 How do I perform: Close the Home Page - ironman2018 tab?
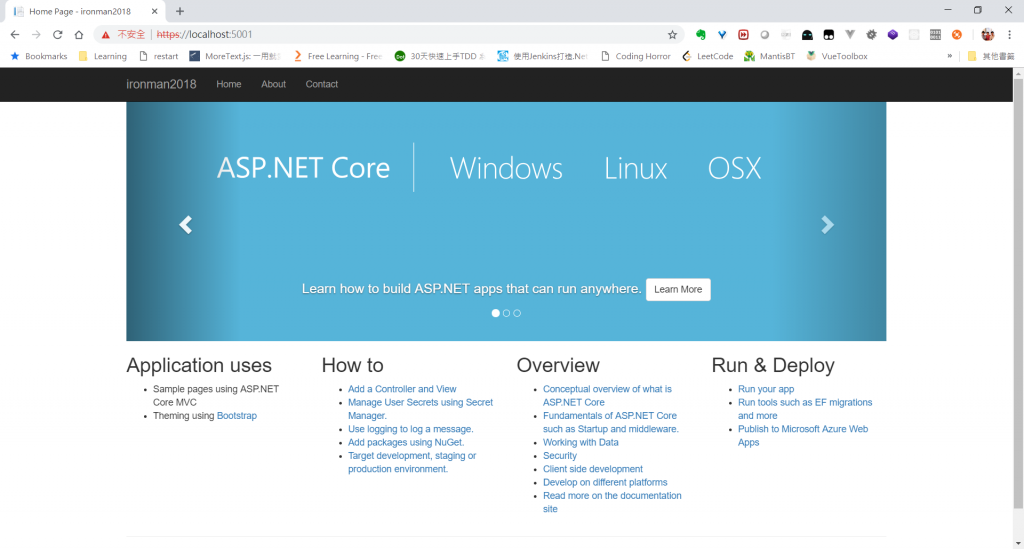(x=154, y=11)
